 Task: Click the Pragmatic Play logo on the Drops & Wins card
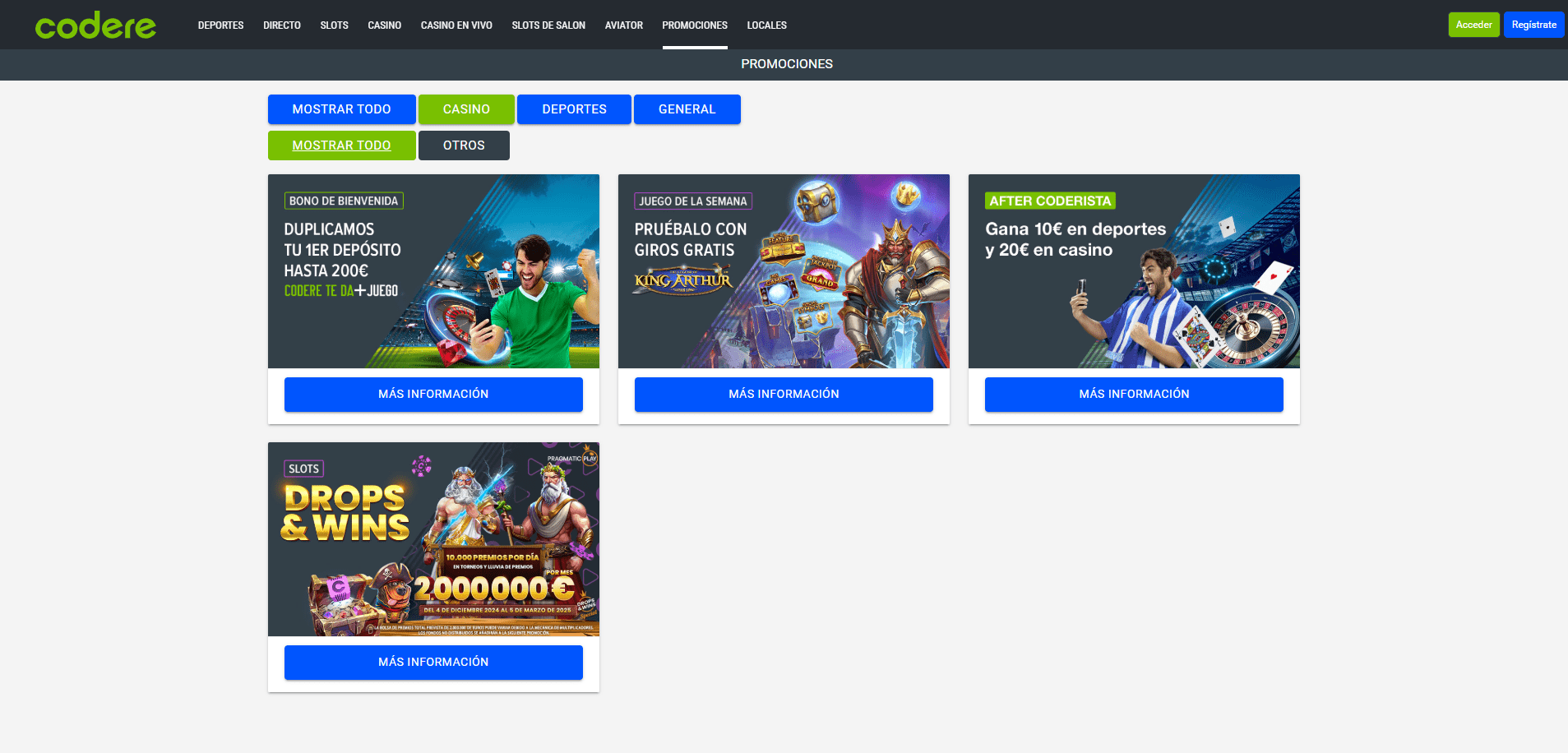(x=572, y=459)
